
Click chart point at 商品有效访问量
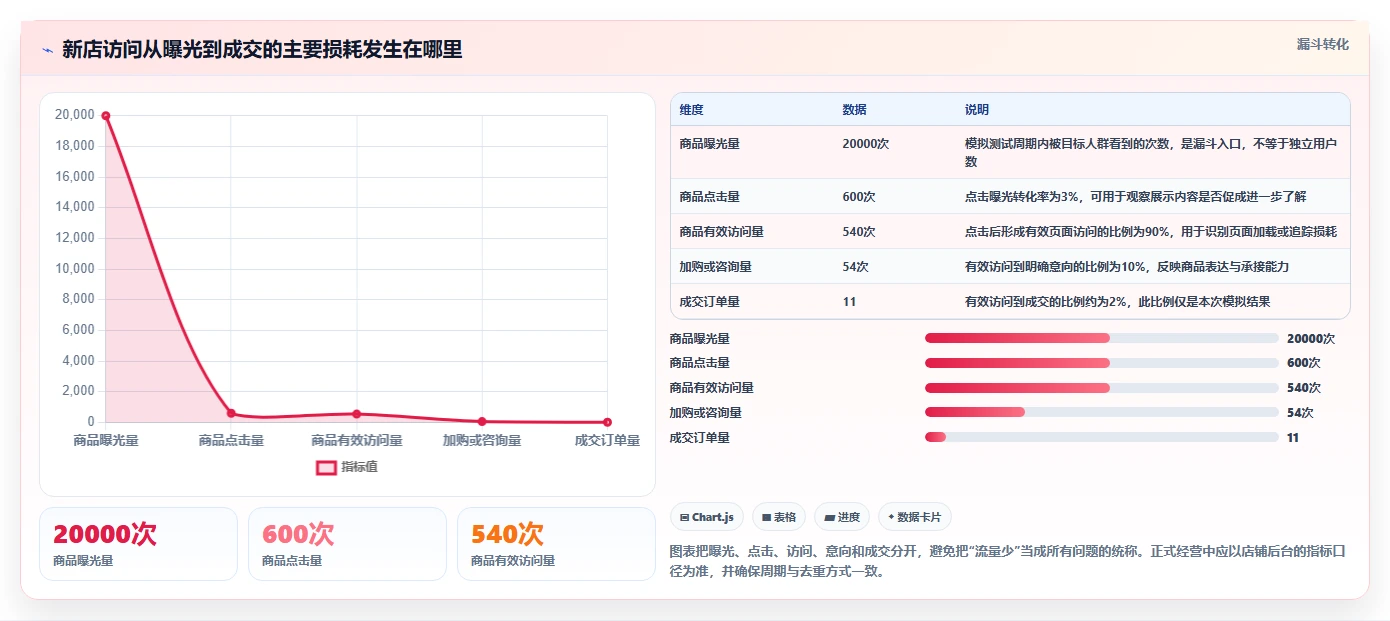point(357,414)
